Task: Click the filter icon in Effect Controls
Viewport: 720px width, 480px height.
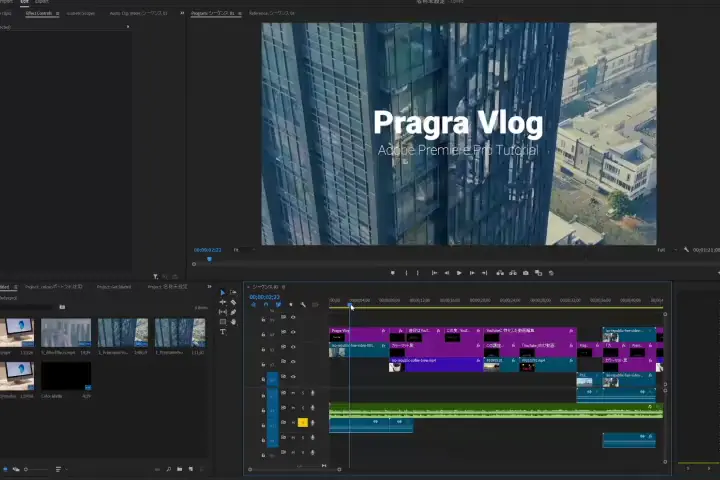Action: click(156, 277)
